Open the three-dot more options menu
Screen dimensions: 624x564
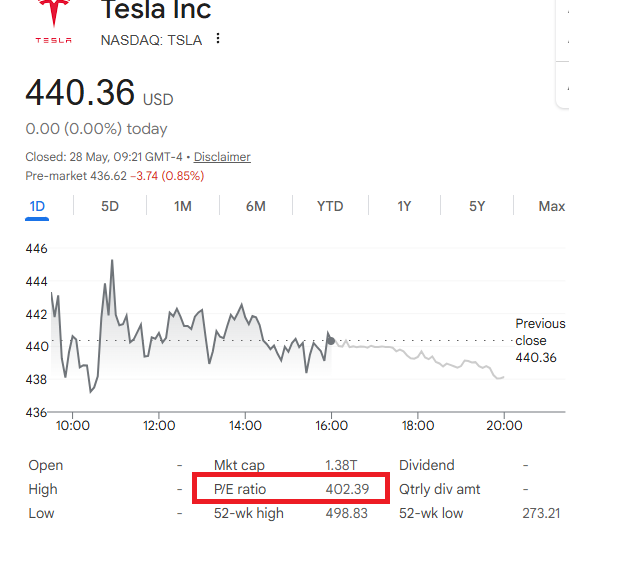point(218,39)
